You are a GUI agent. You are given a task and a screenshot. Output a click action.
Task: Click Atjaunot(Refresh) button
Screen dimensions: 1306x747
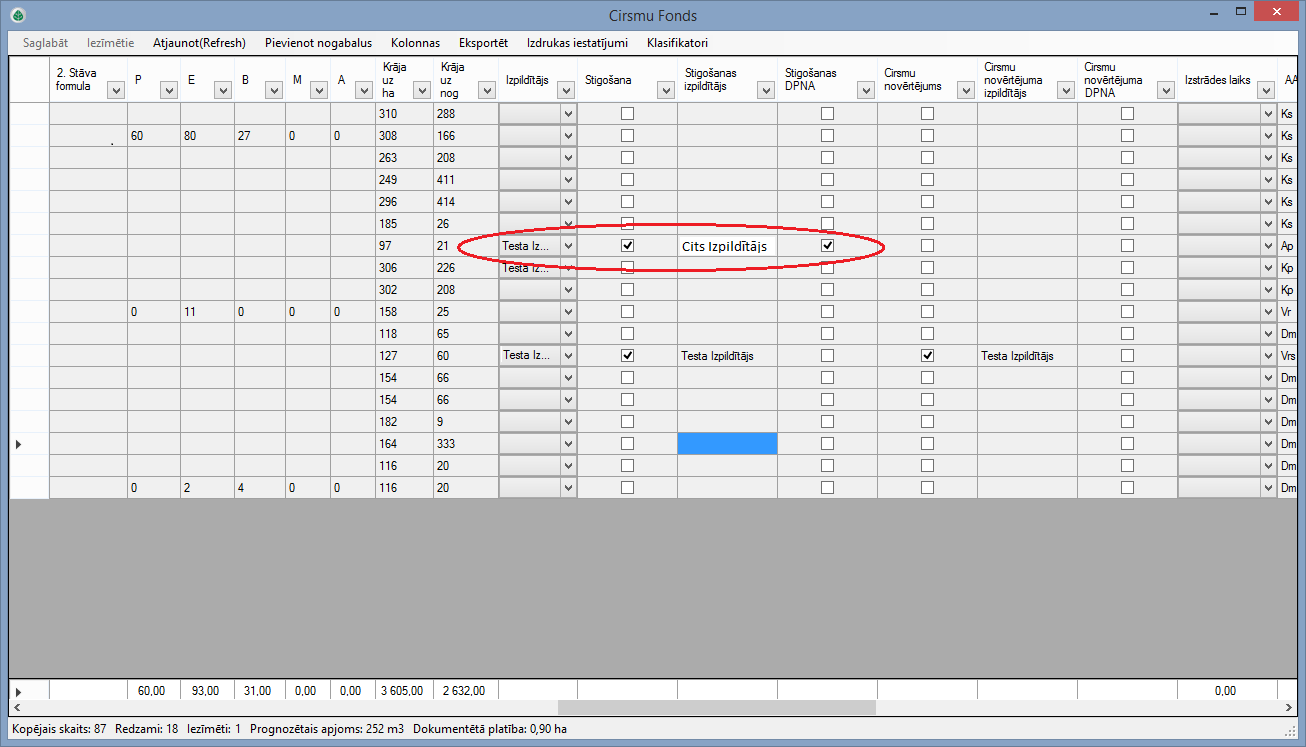[x=199, y=43]
